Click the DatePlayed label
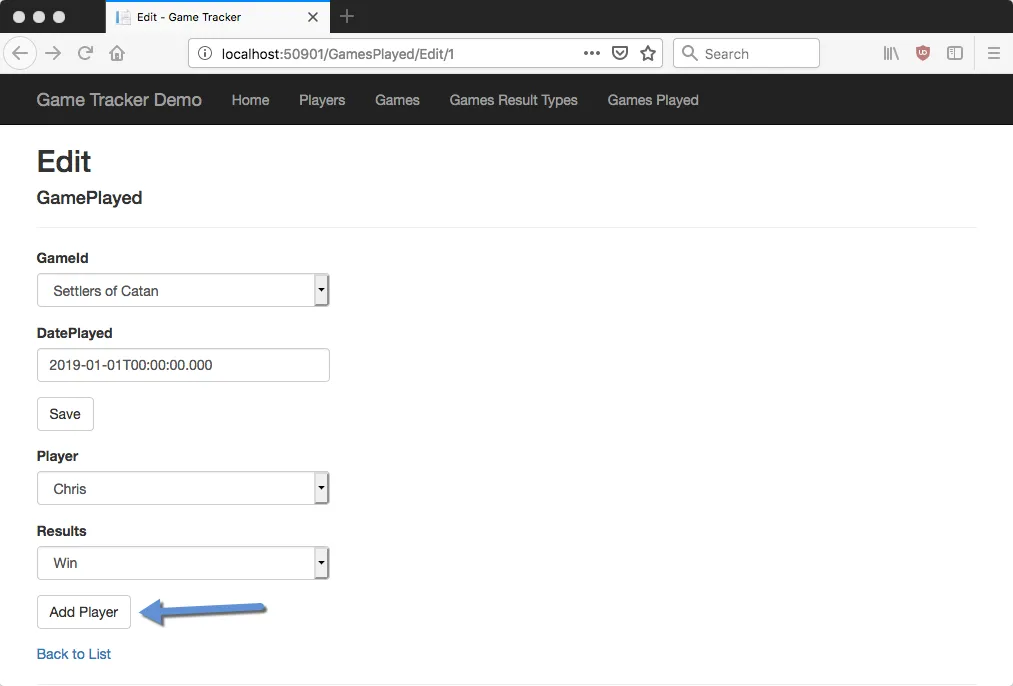Viewport: 1013px width, 686px height. (x=74, y=333)
